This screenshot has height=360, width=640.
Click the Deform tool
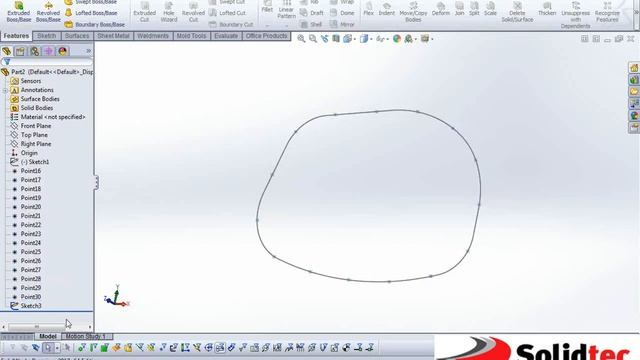pos(440,9)
